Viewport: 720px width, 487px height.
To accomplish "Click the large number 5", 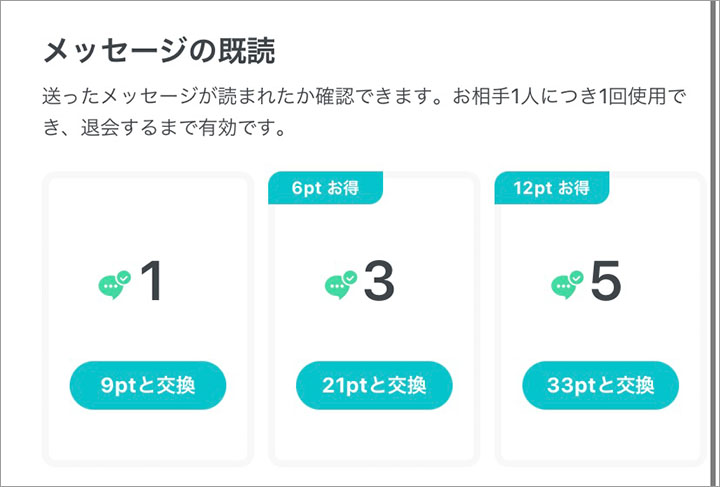I will [x=606, y=280].
